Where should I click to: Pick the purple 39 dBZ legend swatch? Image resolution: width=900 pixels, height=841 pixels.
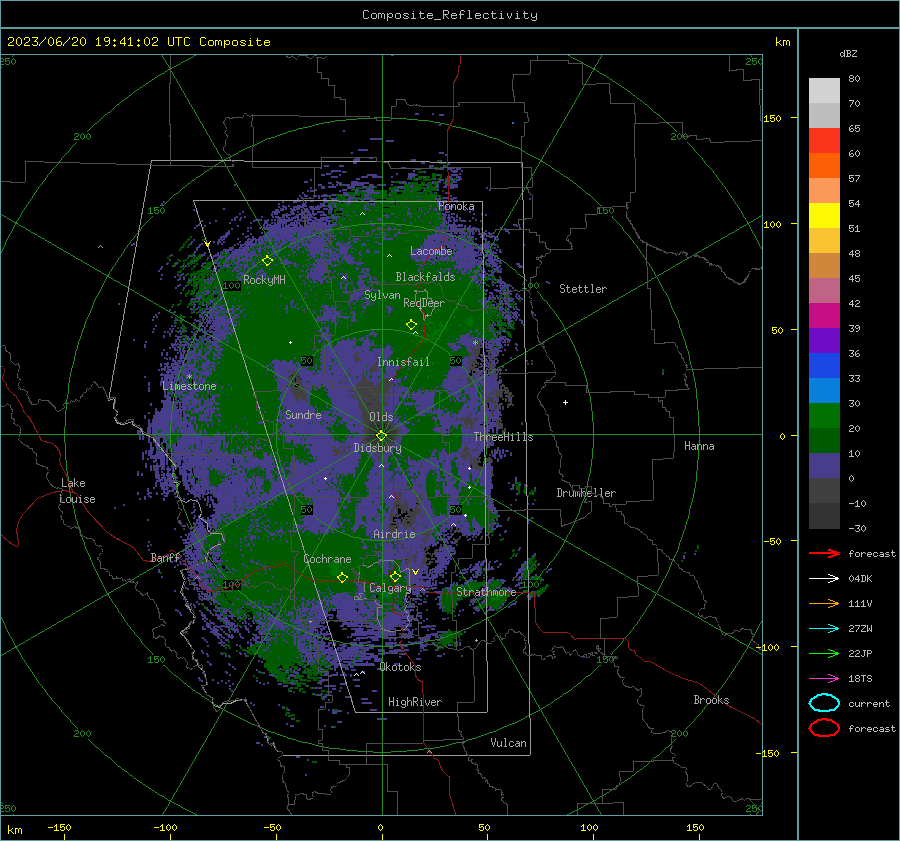point(824,340)
